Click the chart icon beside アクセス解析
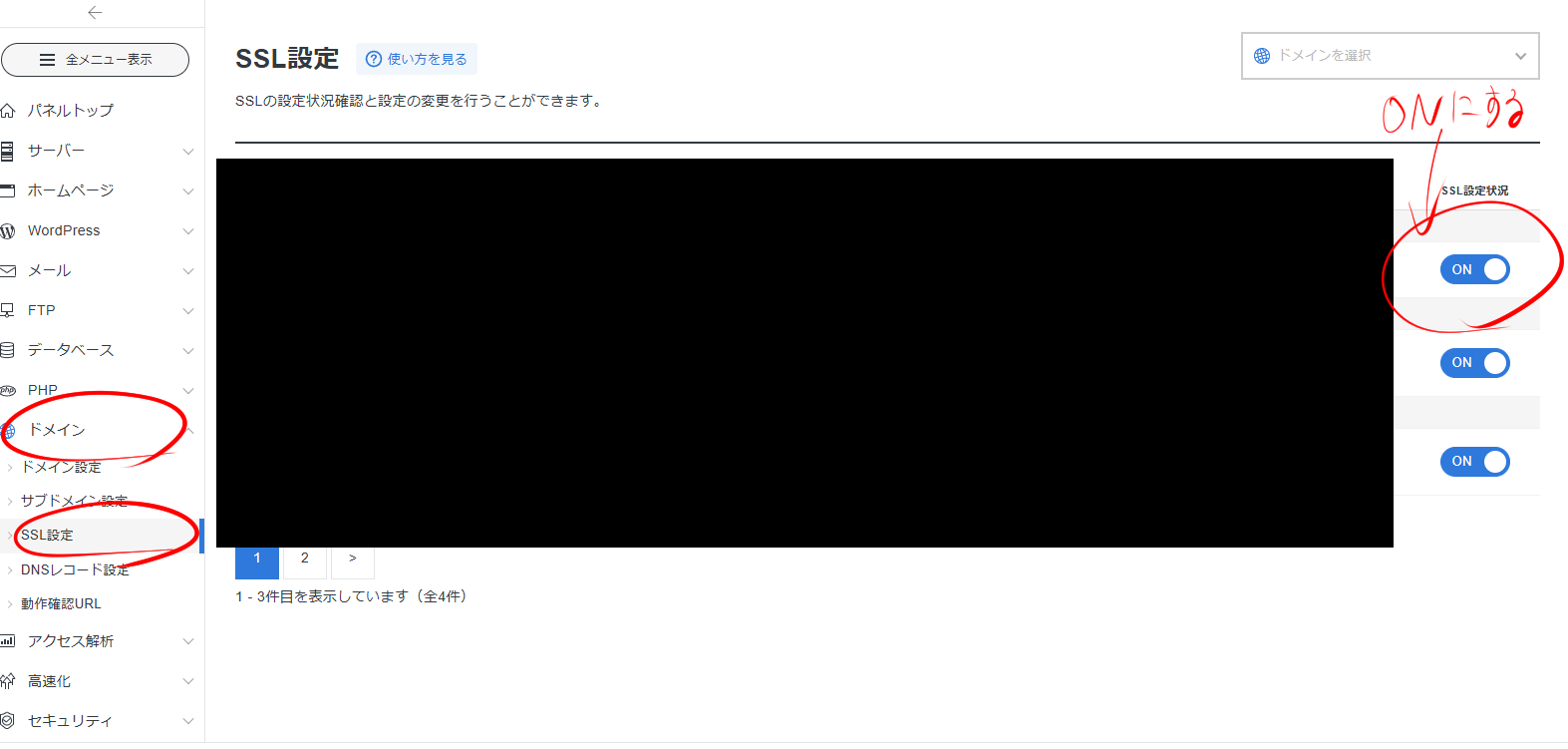Image resolution: width=1568 pixels, height=749 pixels. [x=7, y=640]
